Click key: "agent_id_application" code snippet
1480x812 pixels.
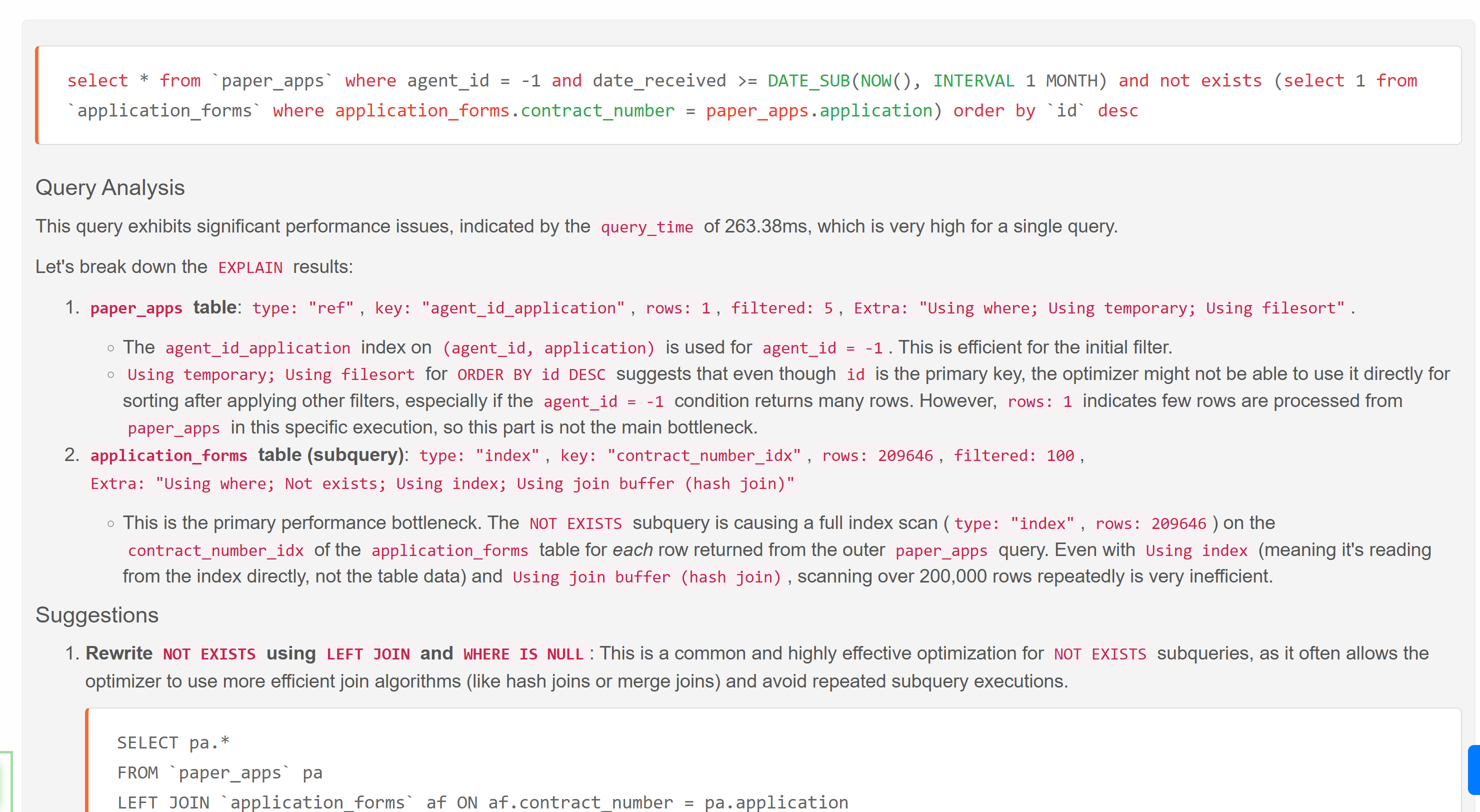[499, 308]
